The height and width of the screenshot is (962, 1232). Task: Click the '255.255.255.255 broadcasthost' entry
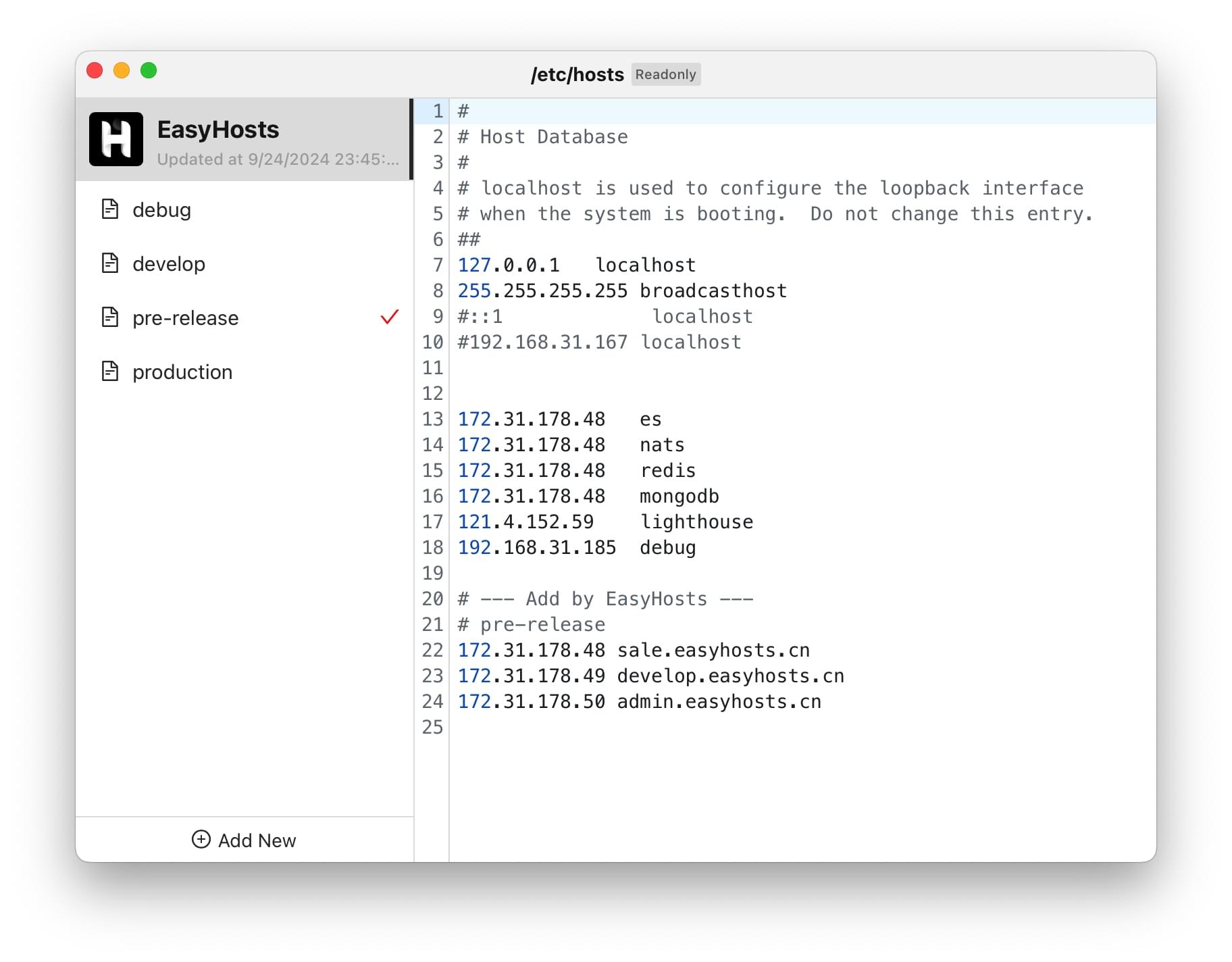point(622,290)
